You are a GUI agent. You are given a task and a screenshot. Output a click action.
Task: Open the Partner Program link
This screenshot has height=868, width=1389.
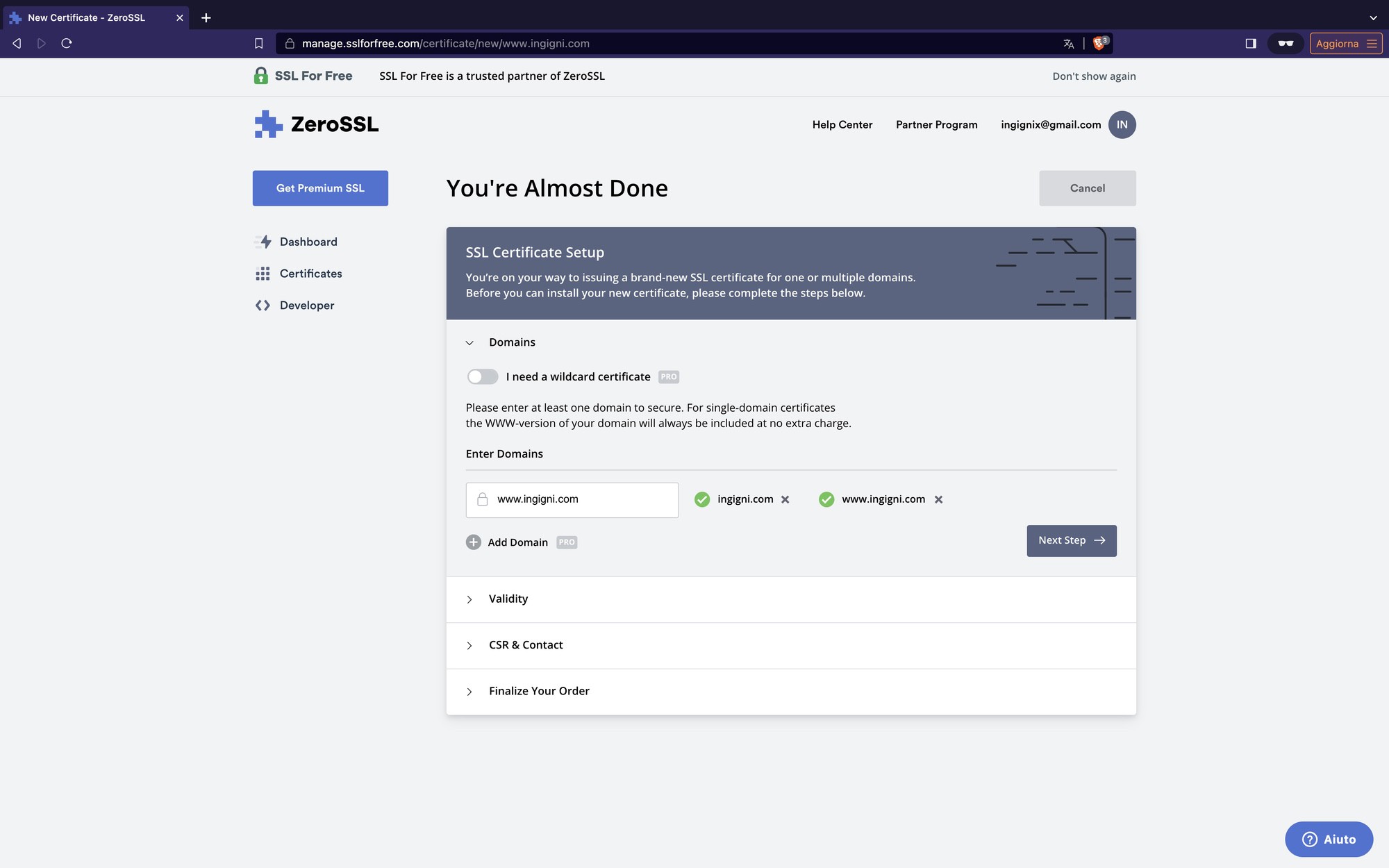coord(936,125)
